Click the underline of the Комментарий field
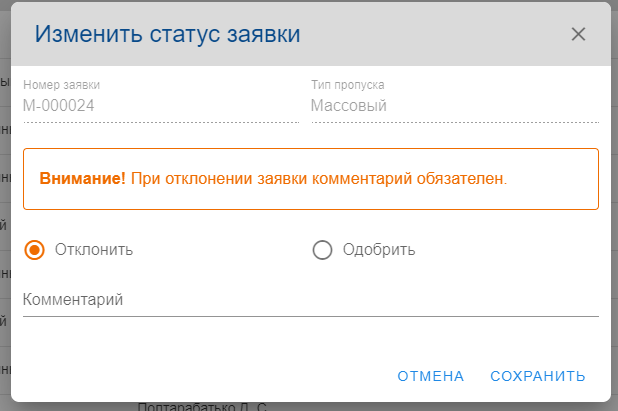 [x=310, y=316]
